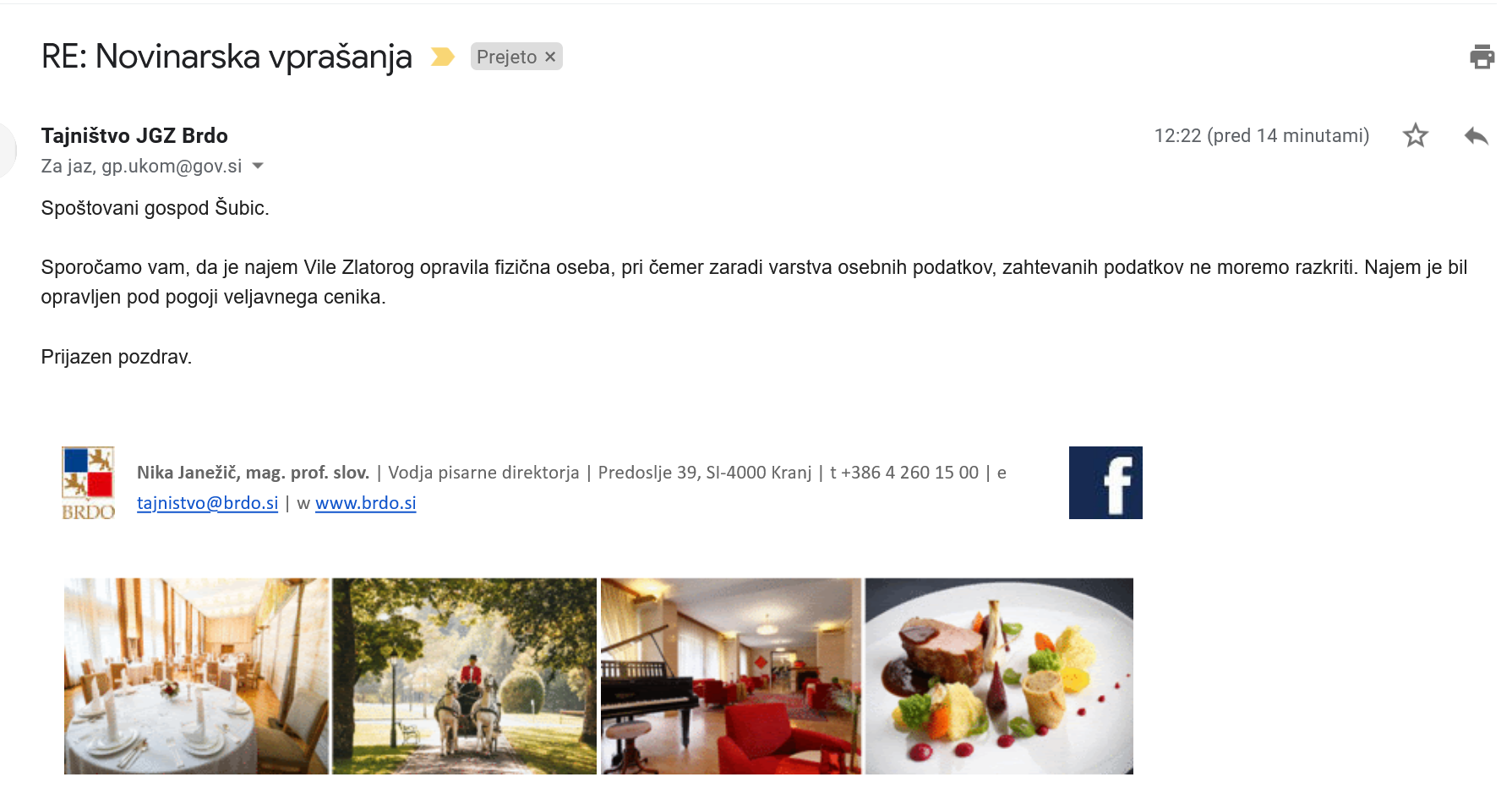Open the piano lounge photo thumbnail
The image size is (1512, 788).
(x=731, y=676)
